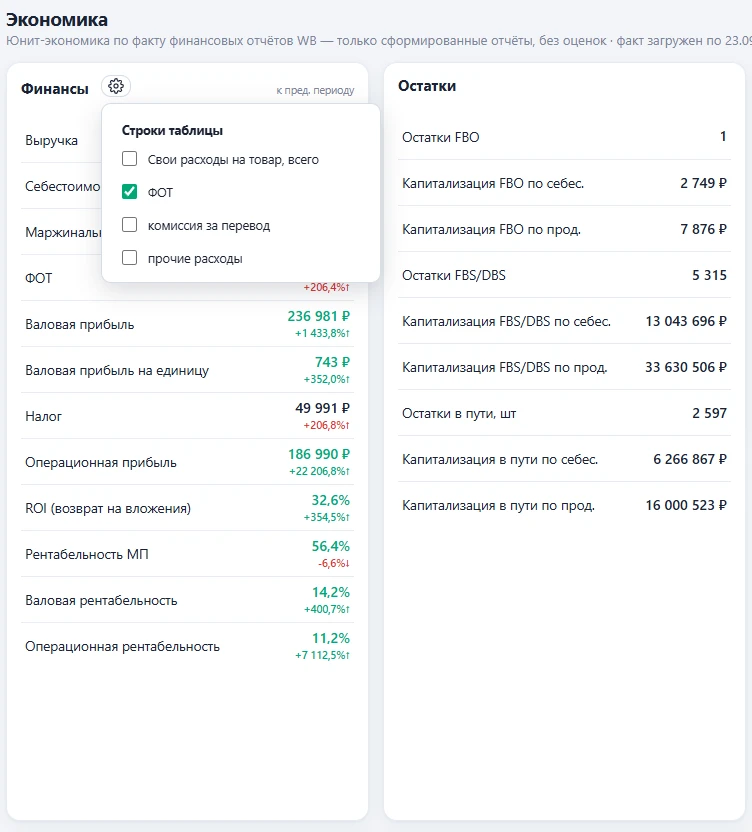
Task: Select Капитализация FBO по себес. row
Action: pos(564,183)
